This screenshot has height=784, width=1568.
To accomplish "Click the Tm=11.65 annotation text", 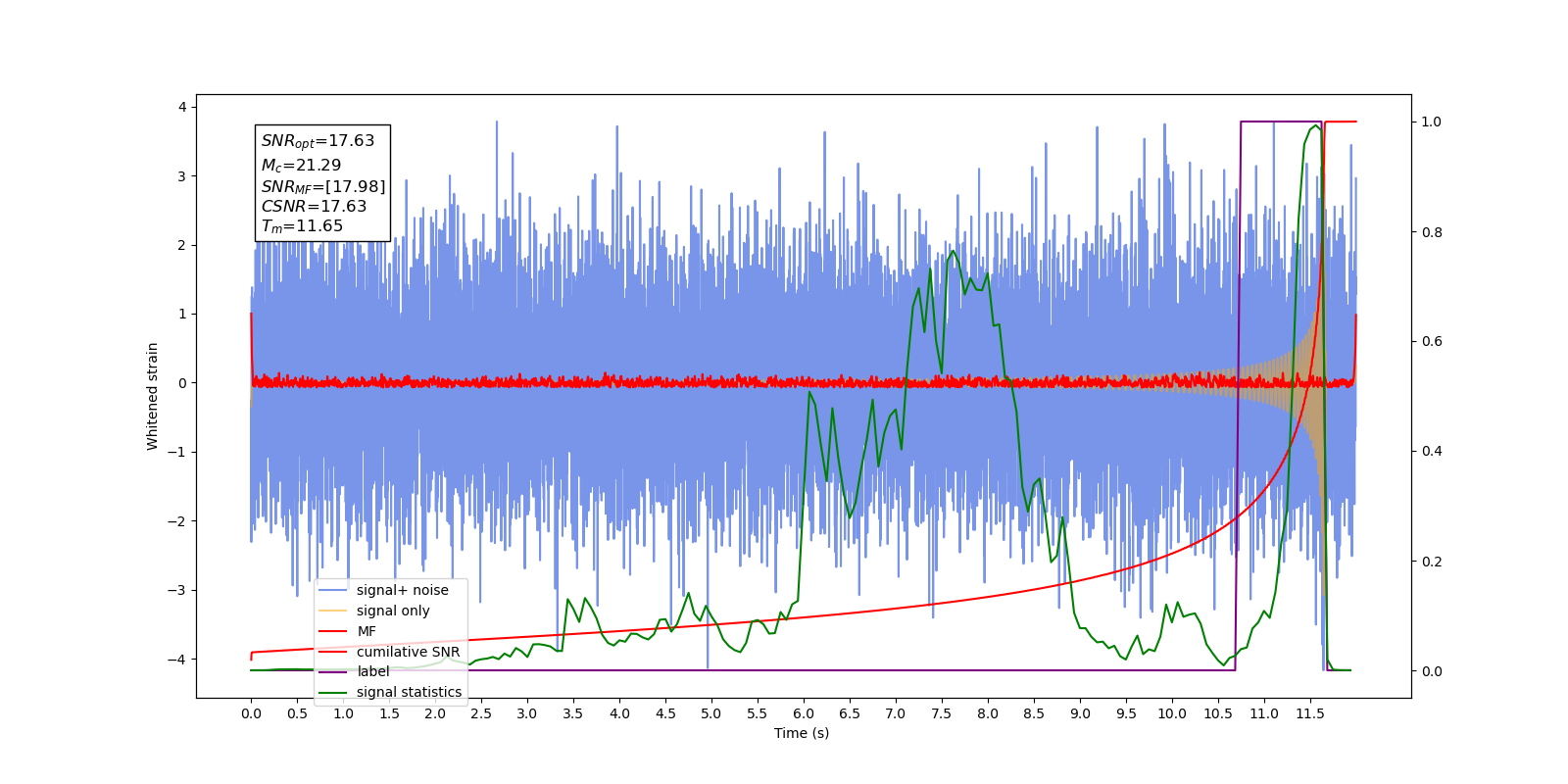I will pos(302,226).
